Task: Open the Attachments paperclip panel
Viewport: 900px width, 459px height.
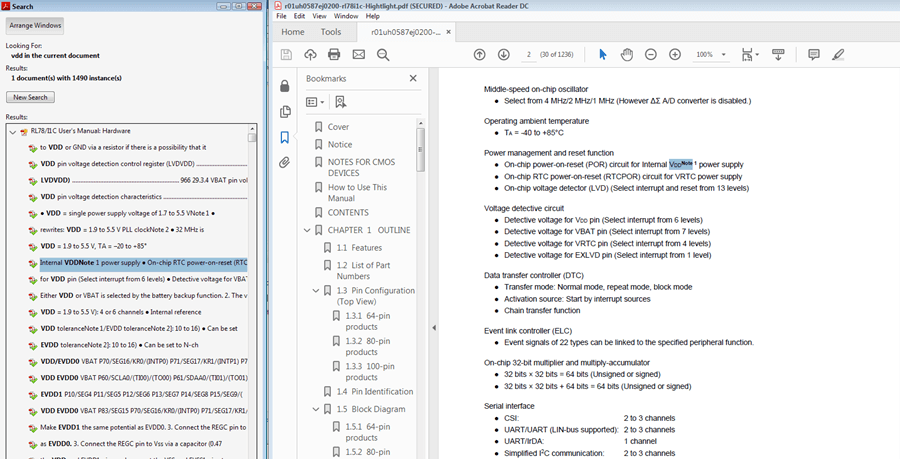Action: coord(285,162)
